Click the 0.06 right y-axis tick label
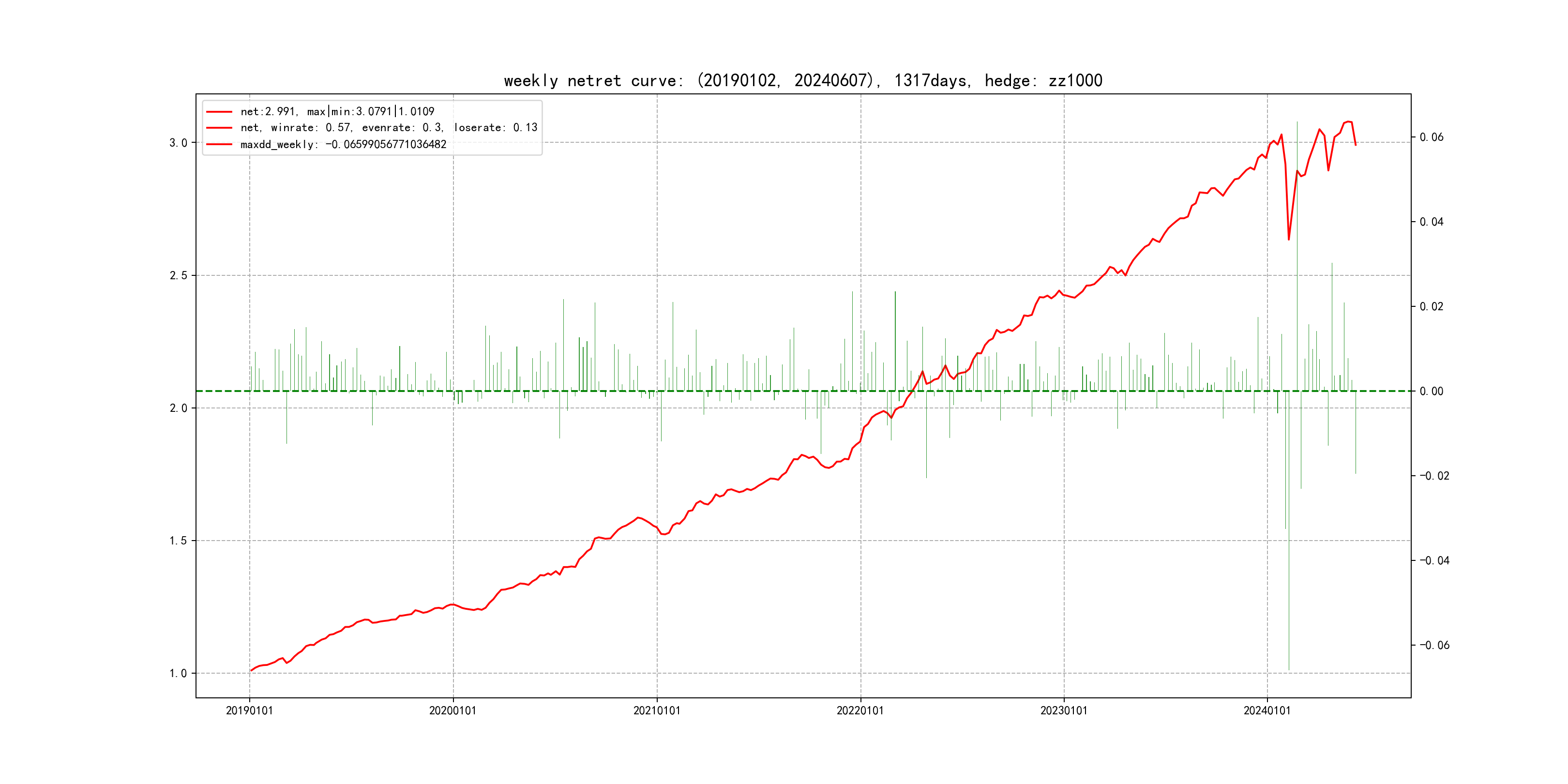 coord(1431,137)
